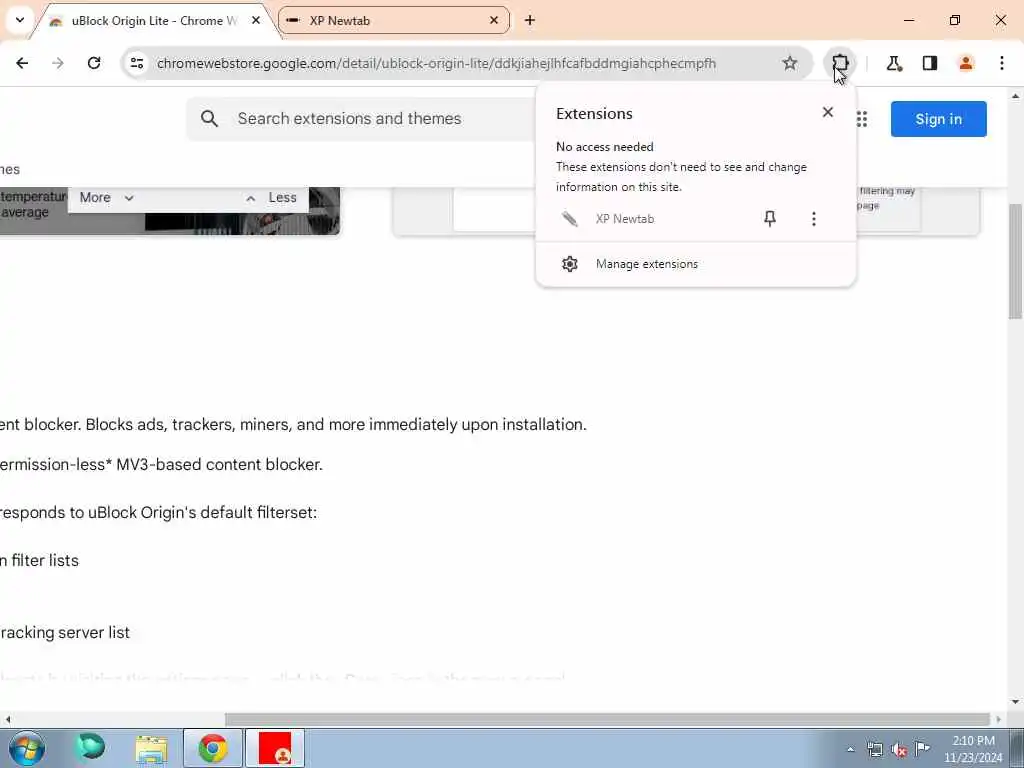Close the uBlock Origin Lite tab
Viewport: 1024px width, 768px height.
pyautogui.click(x=256, y=21)
